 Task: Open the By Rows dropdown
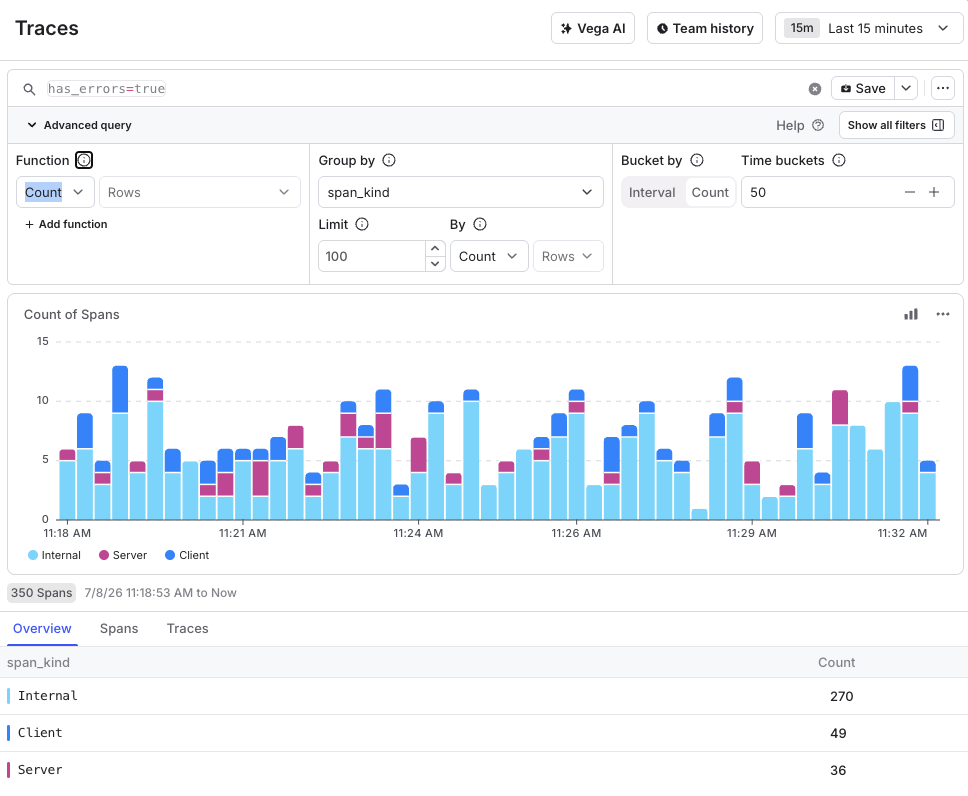point(568,256)
